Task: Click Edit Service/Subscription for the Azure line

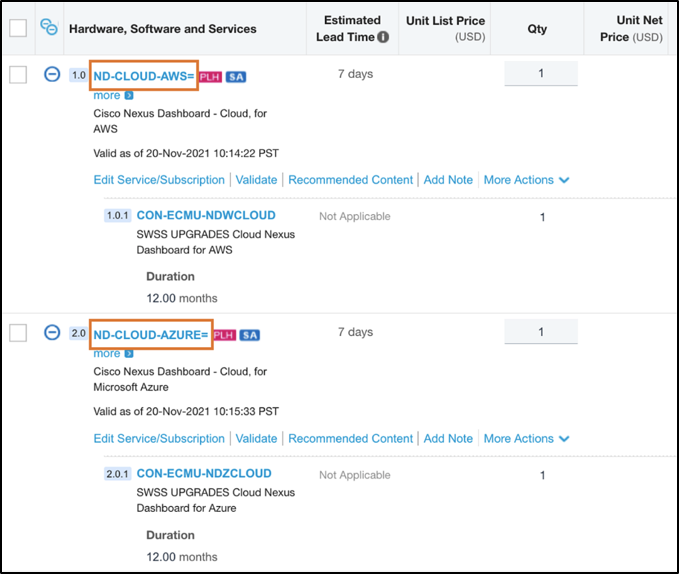Action: click(159, 439)
